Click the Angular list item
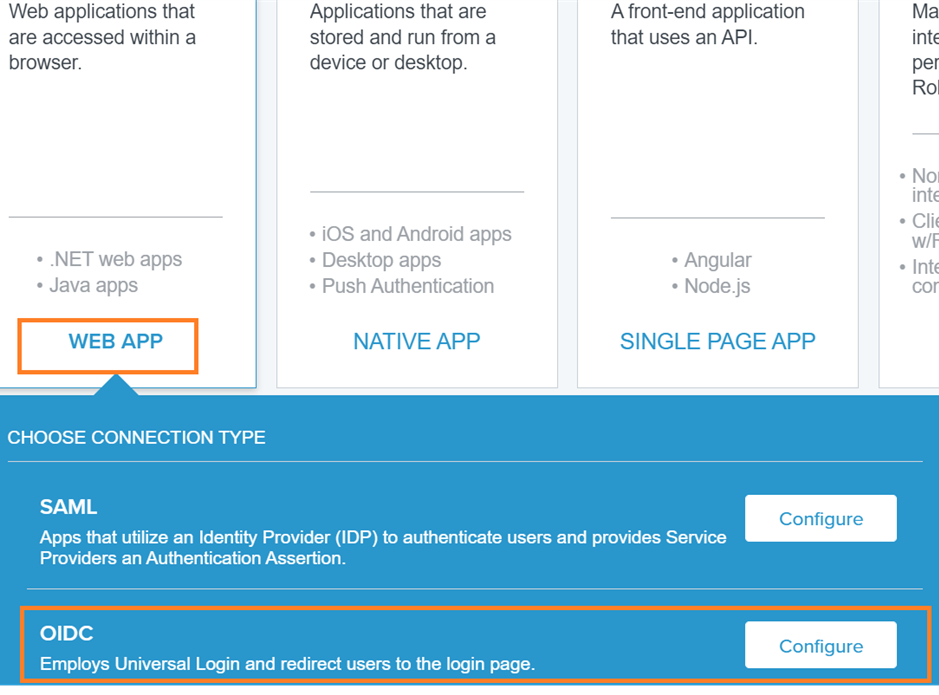The image size is (939, 695). tap(712, 259)
